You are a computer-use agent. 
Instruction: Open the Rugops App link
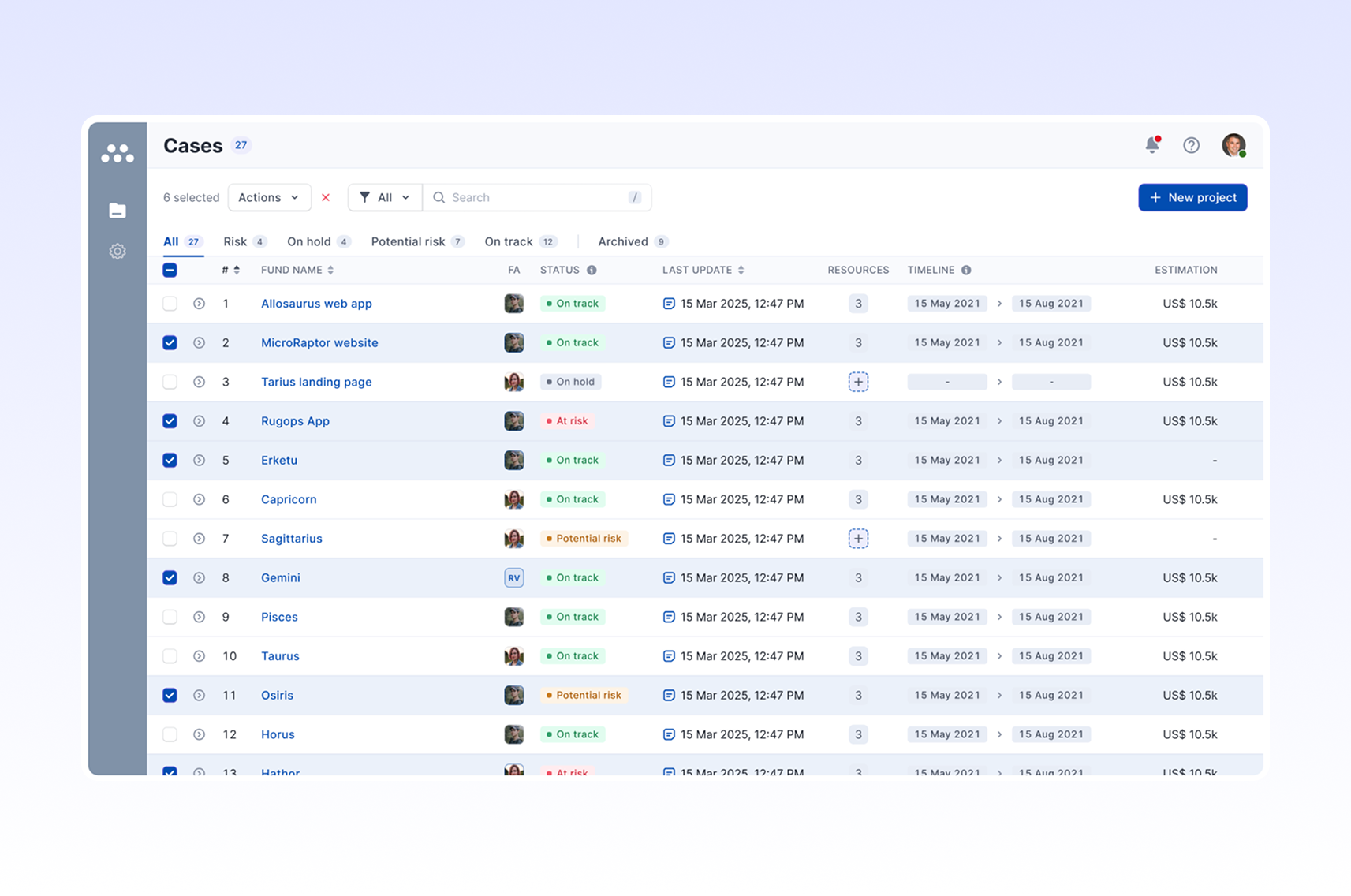click(x=295, y=421)
